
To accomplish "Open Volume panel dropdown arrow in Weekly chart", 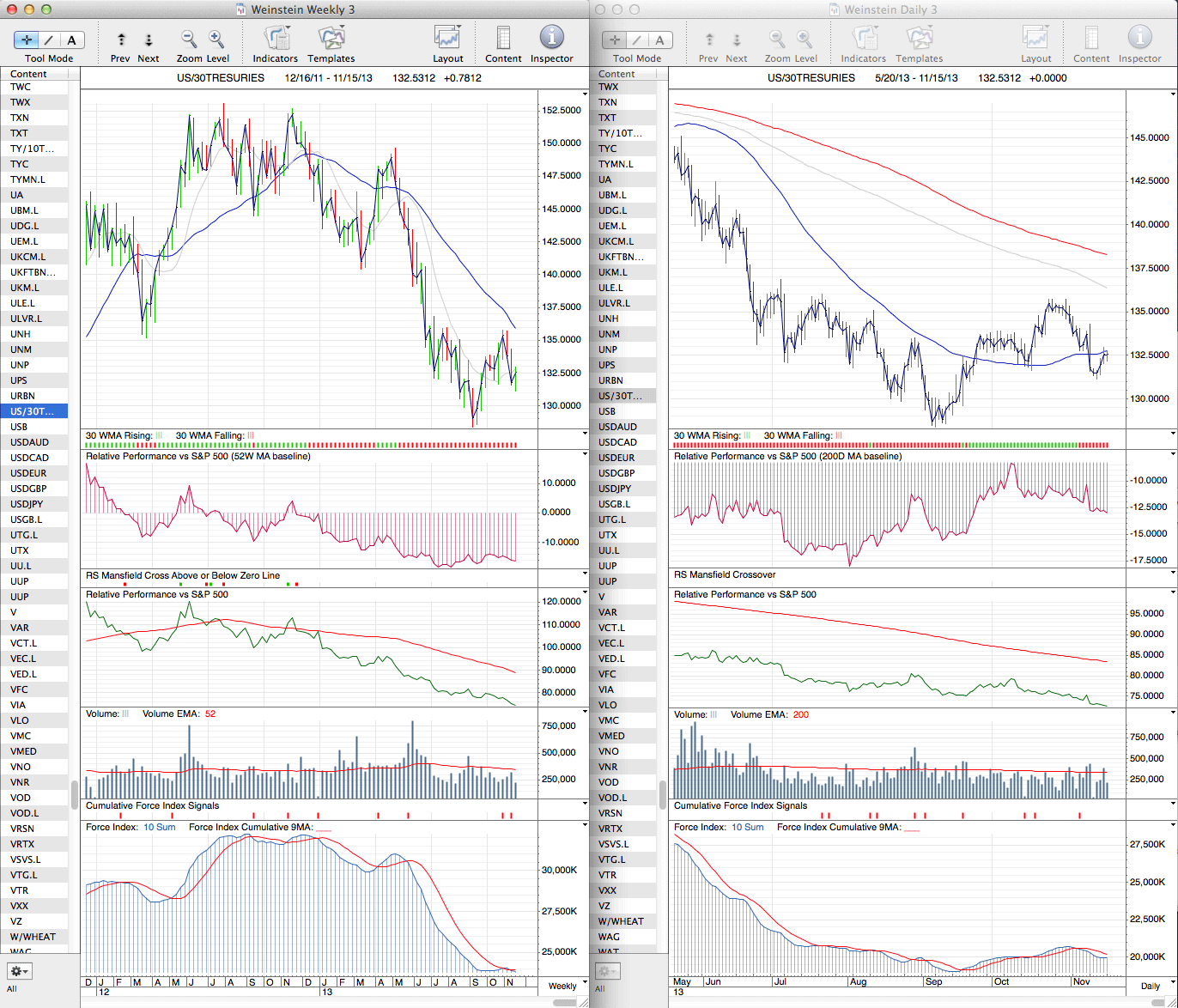I will pyautogui.click(x=585, y=712).
